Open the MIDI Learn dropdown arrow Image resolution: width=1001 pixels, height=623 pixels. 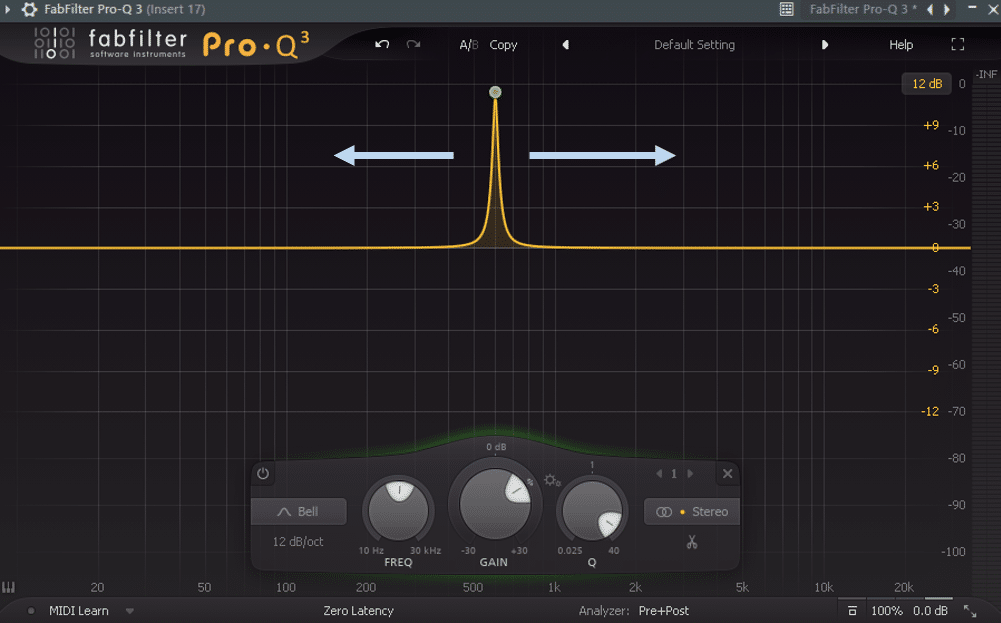[x=130, y=612]
